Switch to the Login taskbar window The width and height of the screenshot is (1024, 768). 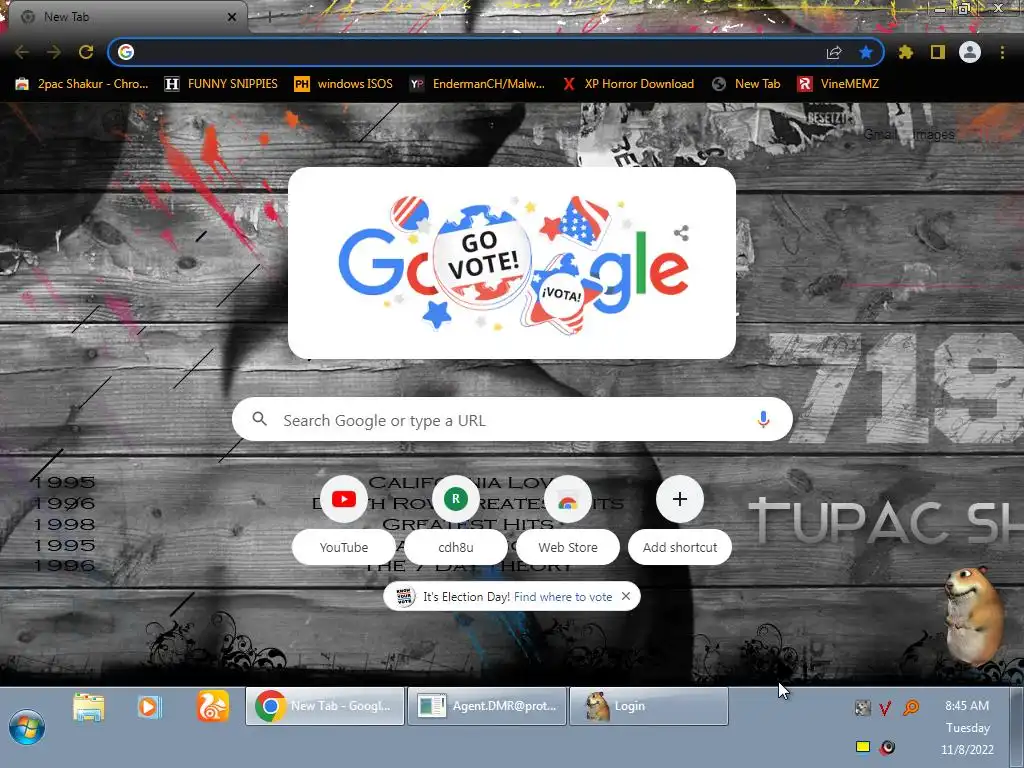pyautogui.click(x=649, y=706)
